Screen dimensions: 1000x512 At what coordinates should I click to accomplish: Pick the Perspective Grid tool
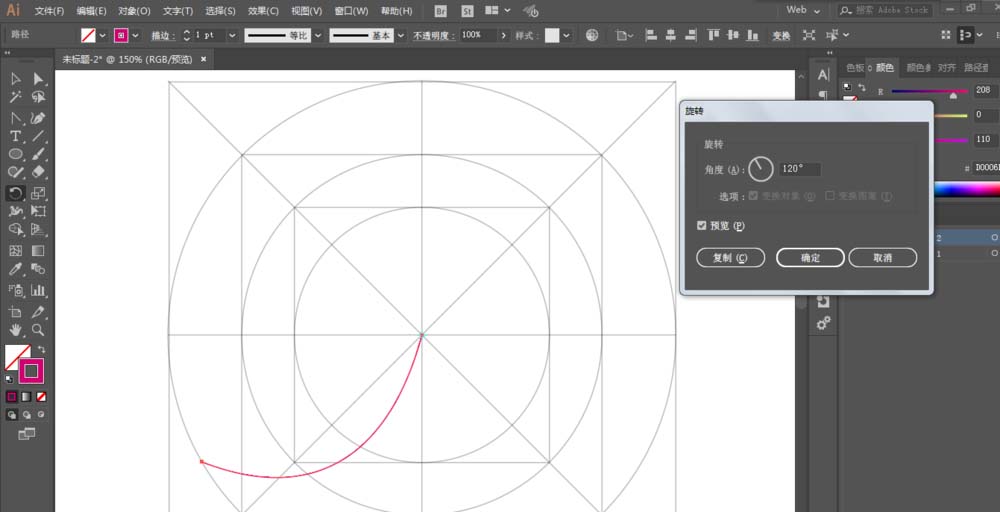pyautogui.click(x=38, y=230)
